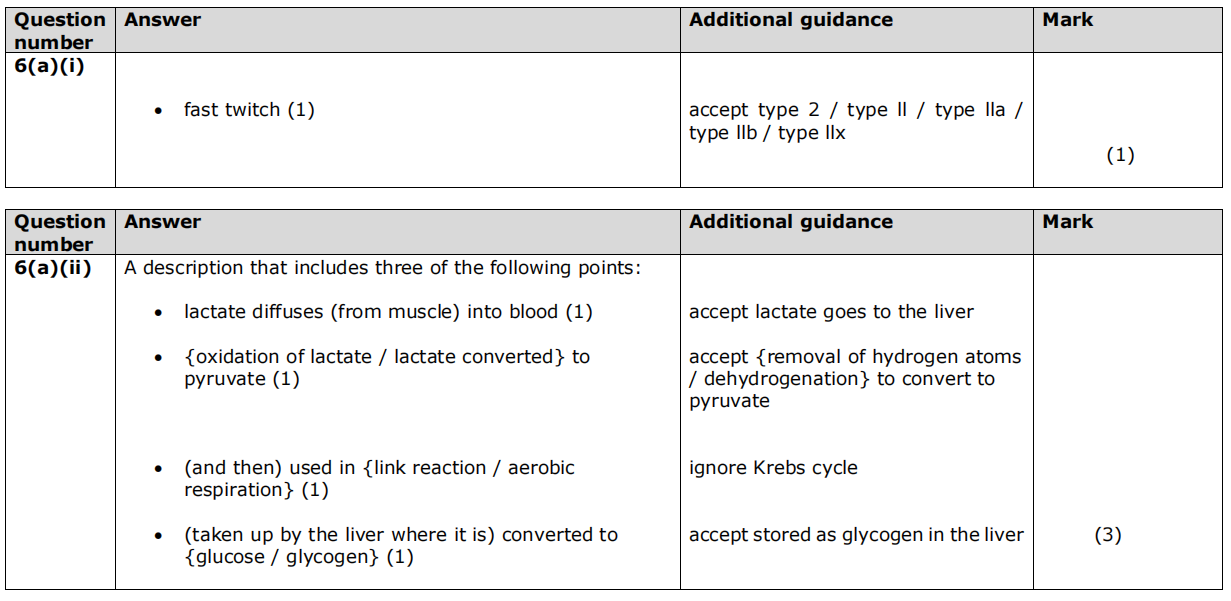The width and height of the screenshot is (1231, 601).
Task: Click "A description that includes three" sentence
Action: coord(382,268)
